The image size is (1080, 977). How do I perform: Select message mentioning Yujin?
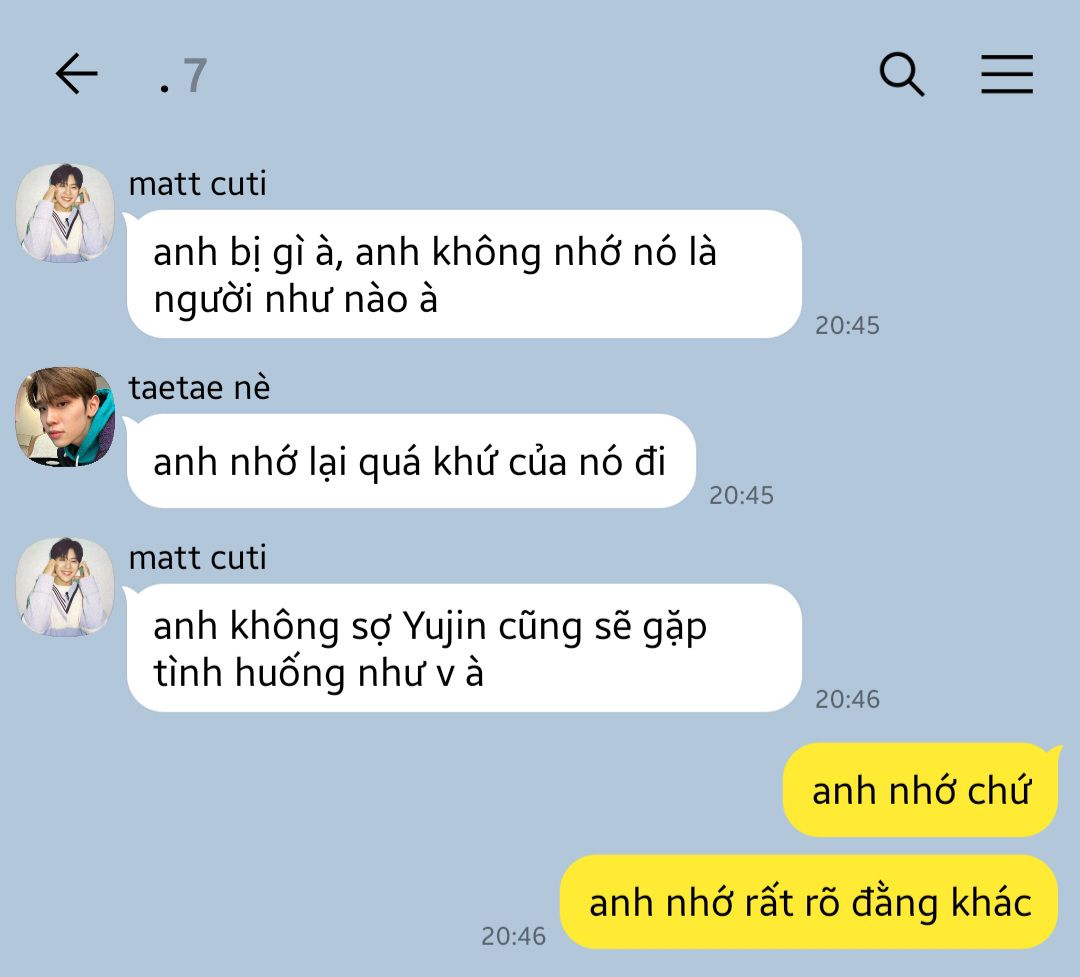(x=464, y=648)
